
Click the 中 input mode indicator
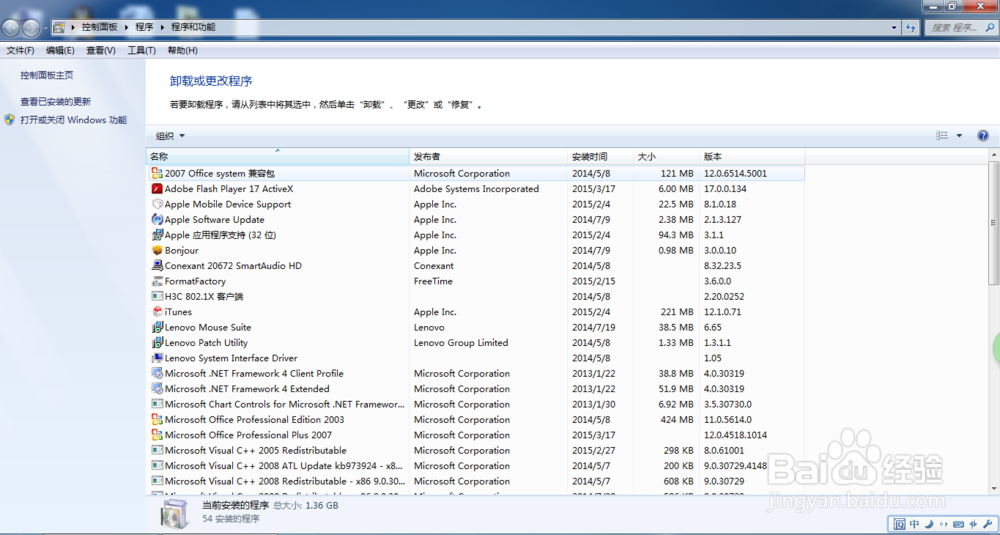tap(915, 524)
